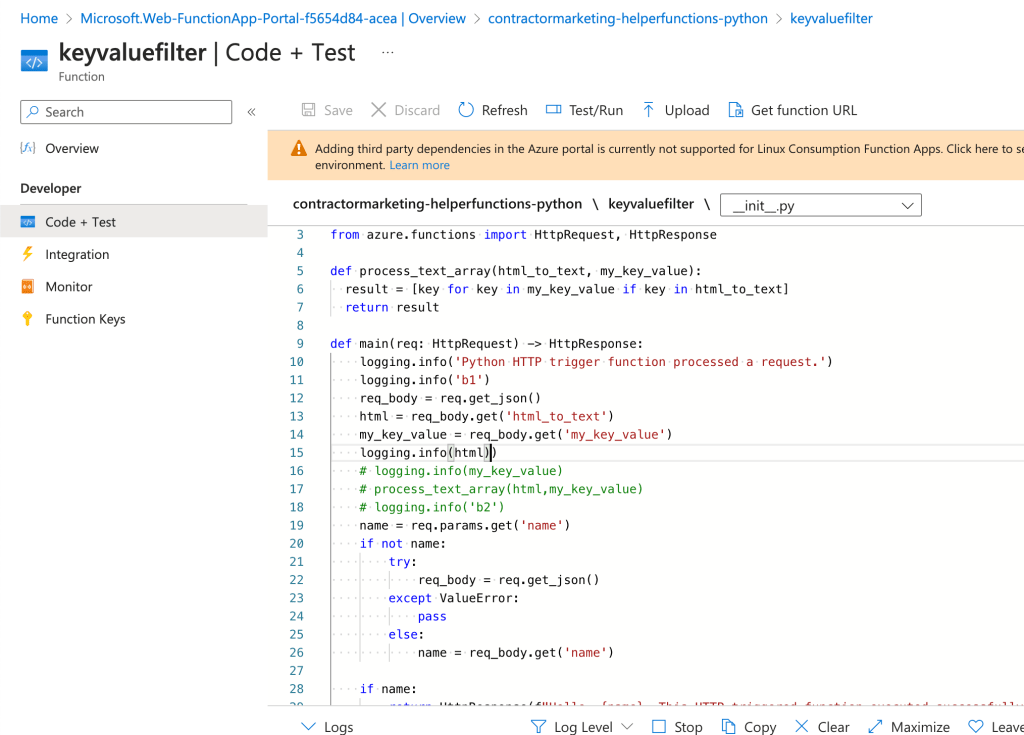Open the Log Level dropdown arrow
Image resolution: width=1024 pixels, height=735 pixels.
pos(627,727)
